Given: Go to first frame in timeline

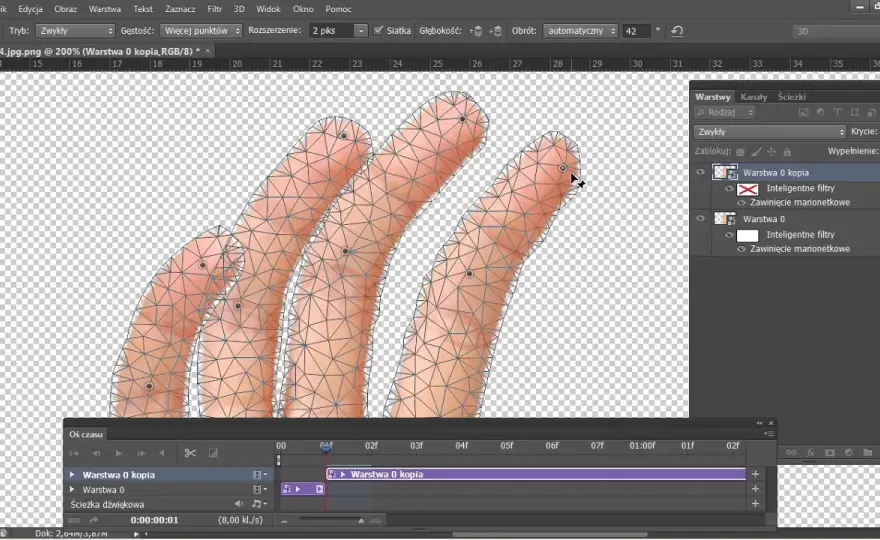Looking at the screenshot, I should [74, 453].
